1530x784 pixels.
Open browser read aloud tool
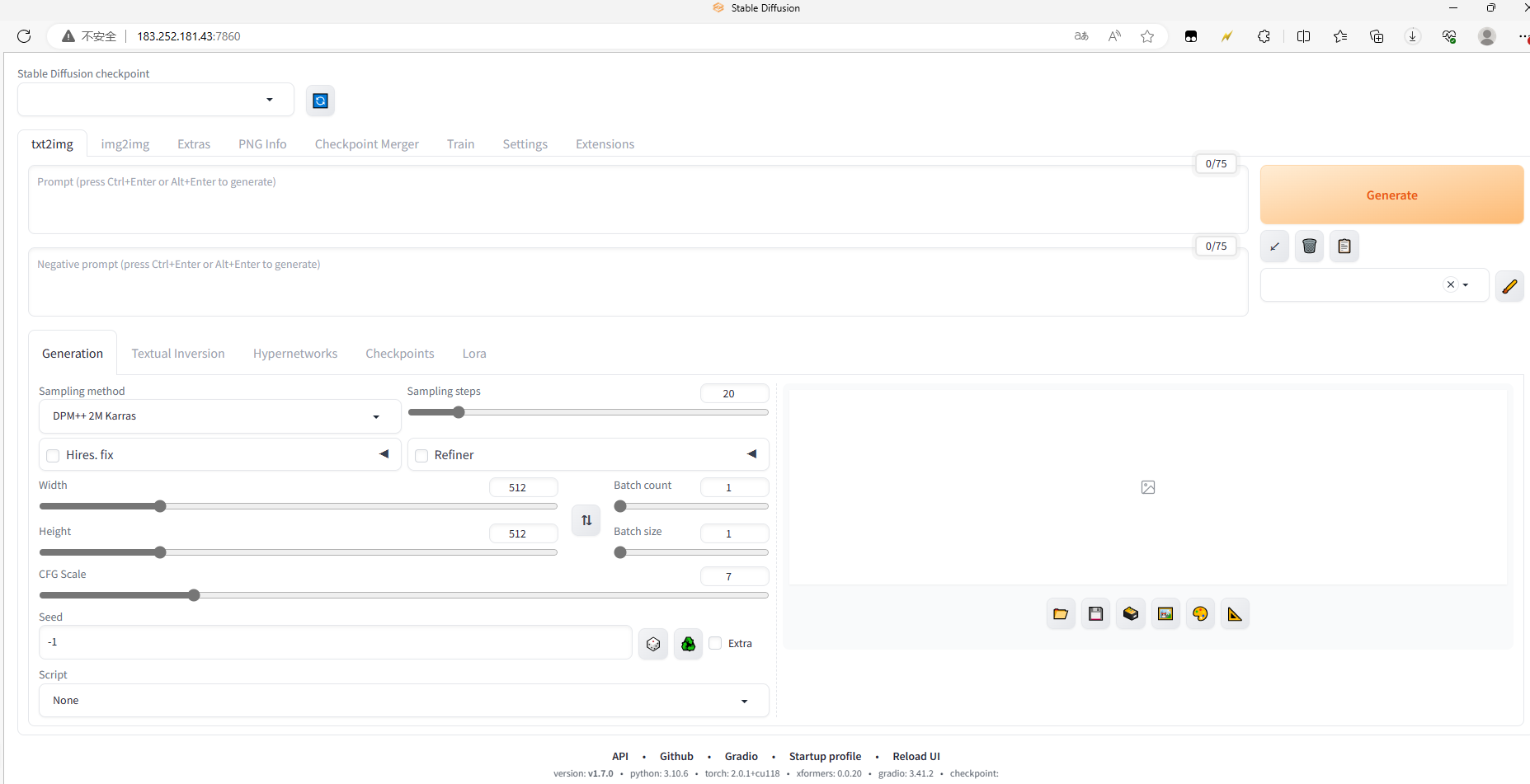pos(1114,36)
